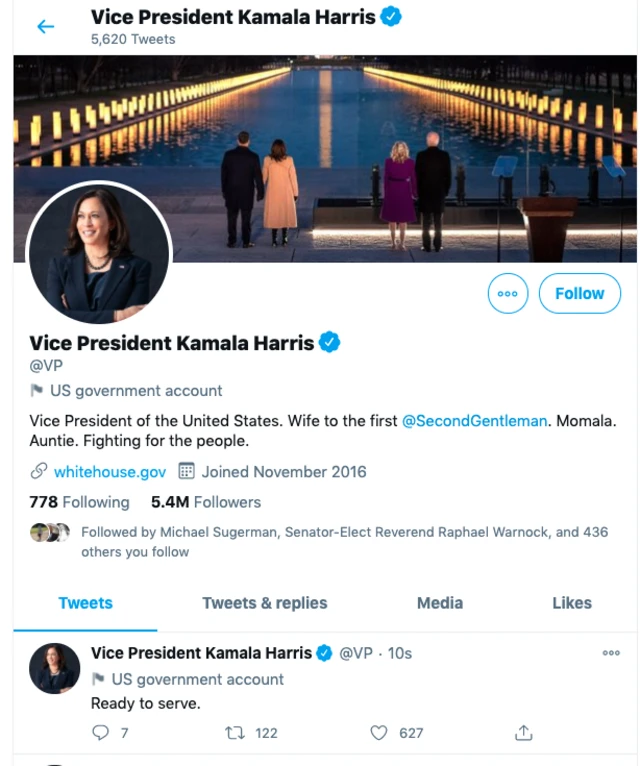Image resolution: width=640 pixels, height=766 pixels.
Task: Click the reply icon on the tweet
Action: click(100, 733)
